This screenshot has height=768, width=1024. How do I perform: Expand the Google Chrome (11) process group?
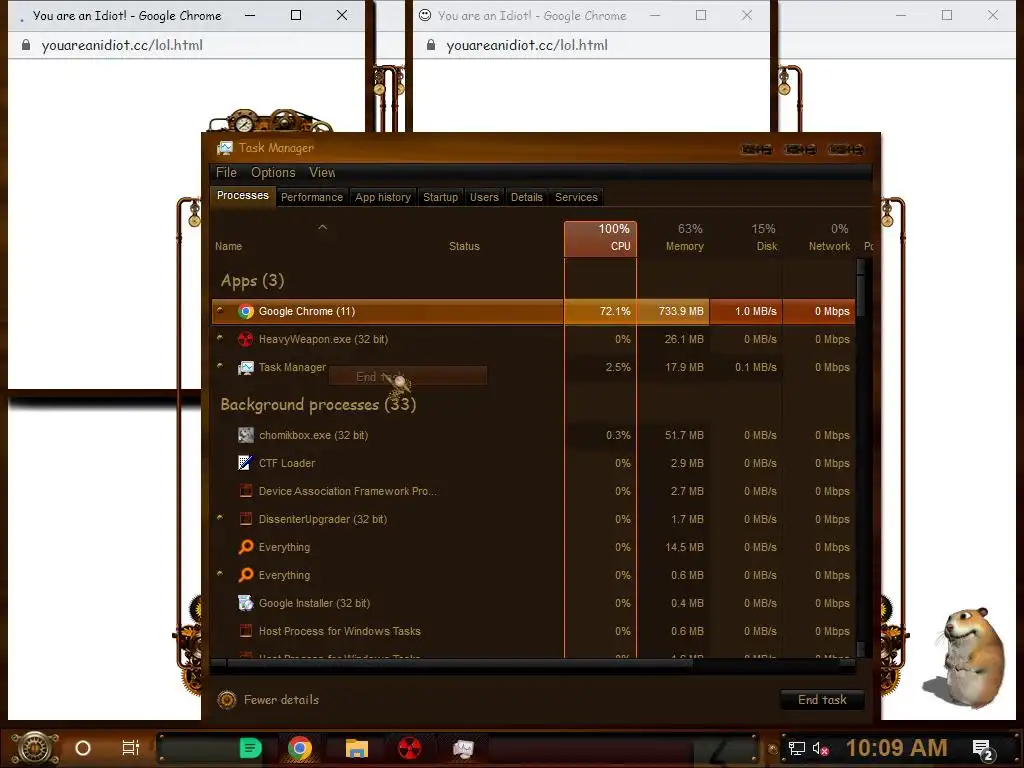tap(220, 311)
